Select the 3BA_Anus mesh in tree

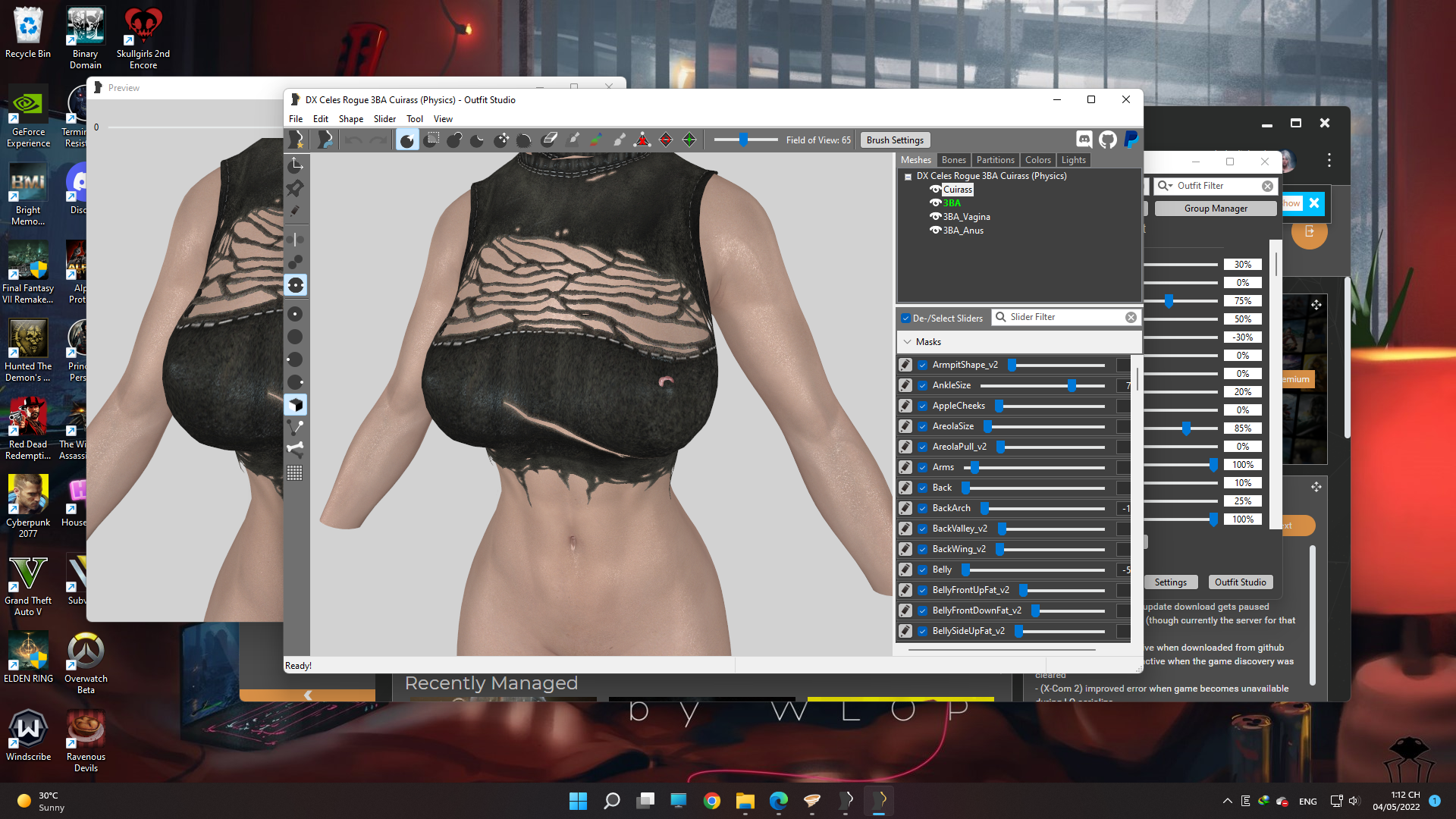click(x=962, y=231)
